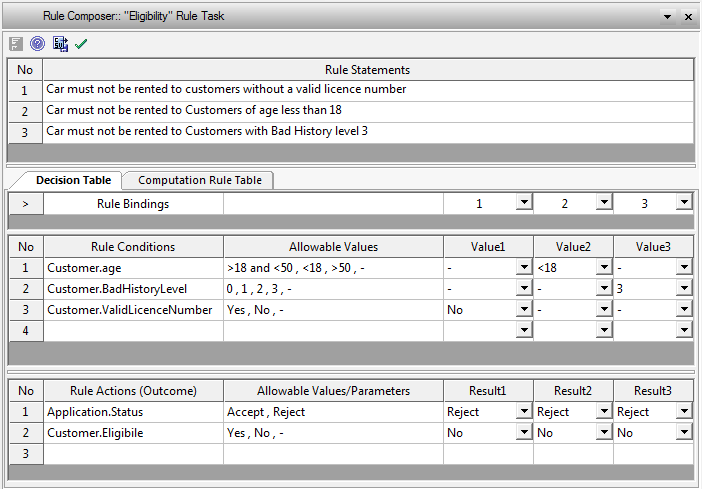This screenshot has height=489, width=702.
Task: Open Rule Bindings dropdown for column 2
Action: (x=604, y=202)
